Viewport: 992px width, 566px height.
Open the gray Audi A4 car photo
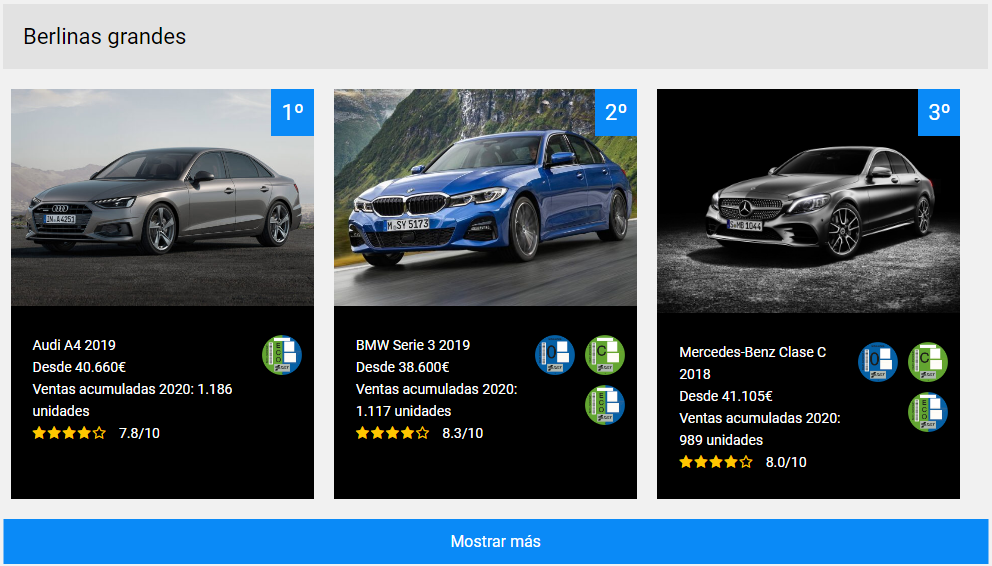[x=163, y=197]
